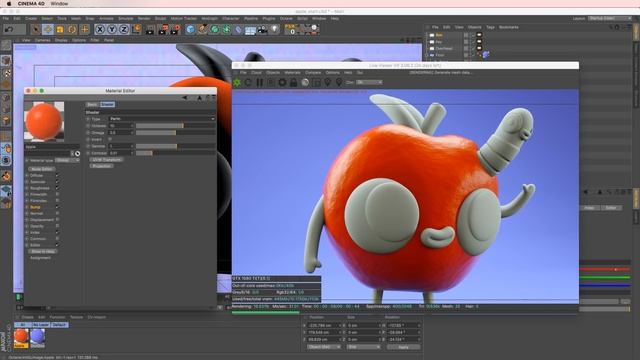This screenshot has height=360, width=640.
Task: Click Projection button
Action: pos(101,166)
